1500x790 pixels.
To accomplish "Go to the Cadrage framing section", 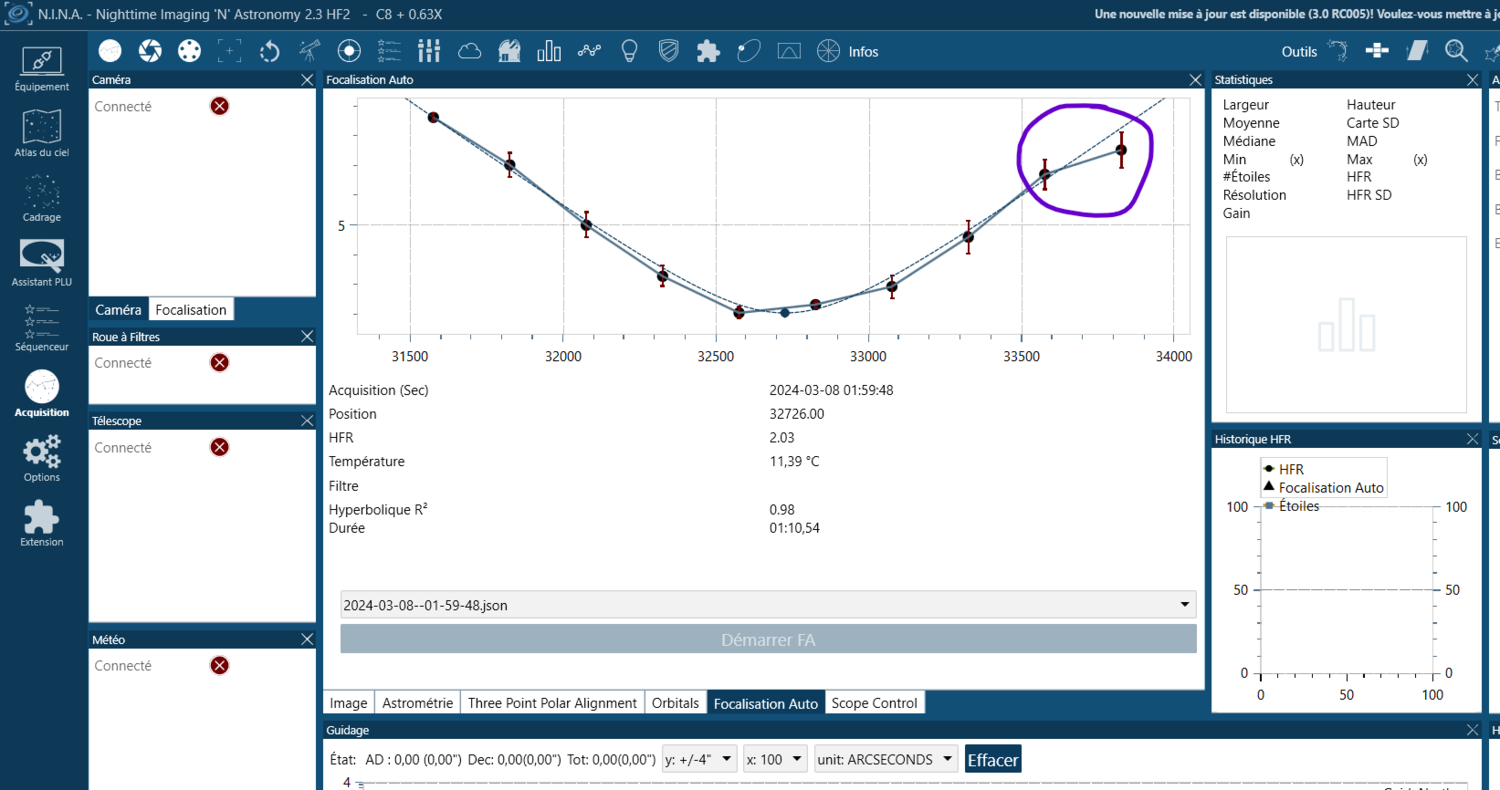I will (x=42, y=198).
